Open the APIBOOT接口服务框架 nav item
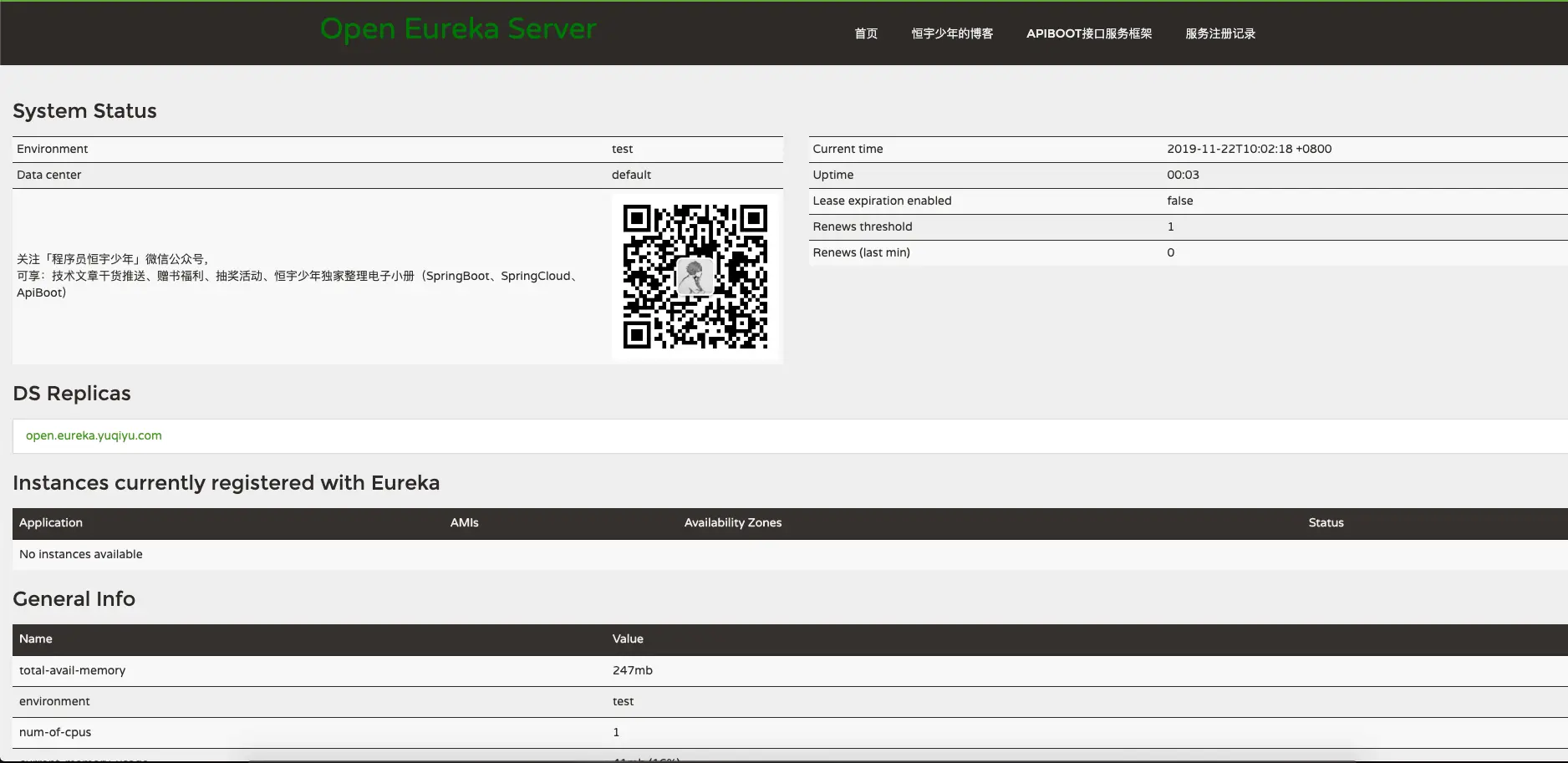Viewport: 1568px width, 763px height. pos(1089,33)
